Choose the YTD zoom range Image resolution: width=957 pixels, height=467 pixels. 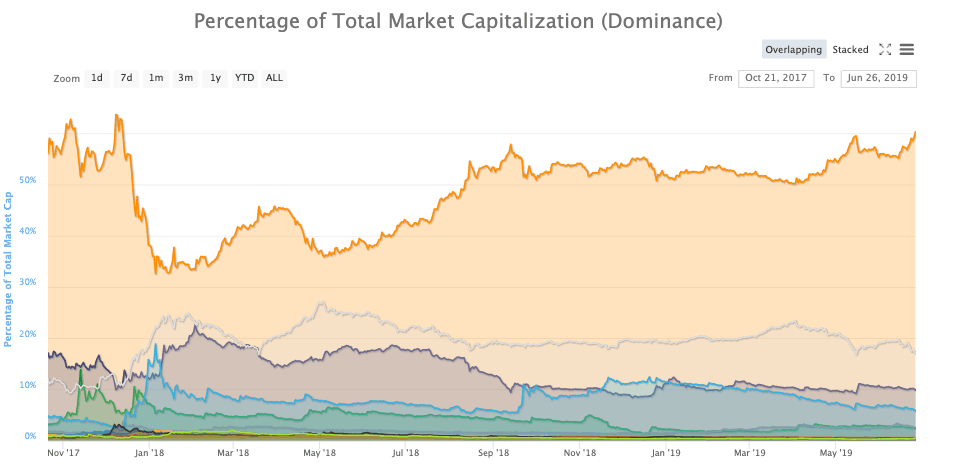[x=245, y=78]
